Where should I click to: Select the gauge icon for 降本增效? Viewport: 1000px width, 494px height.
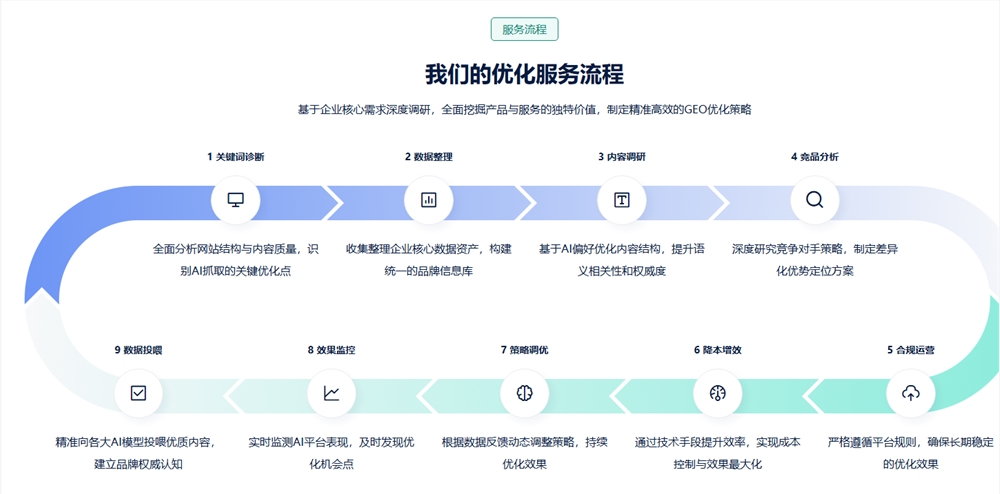pos(717,393)
